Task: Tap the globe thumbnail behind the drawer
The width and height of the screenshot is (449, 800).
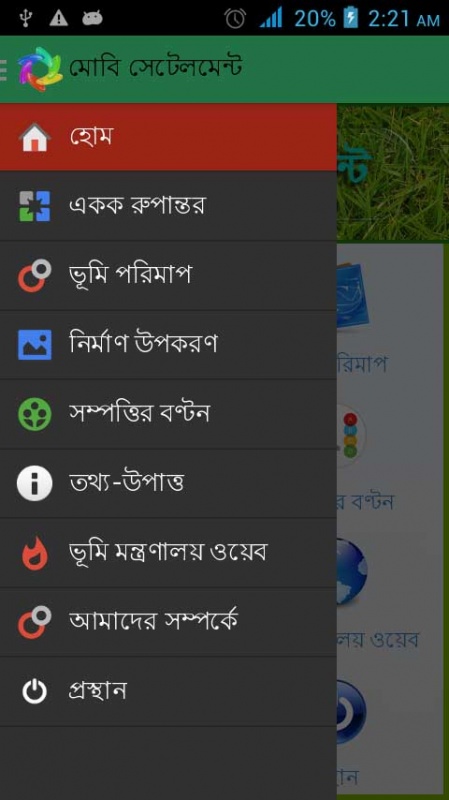Action: [353, 571]
